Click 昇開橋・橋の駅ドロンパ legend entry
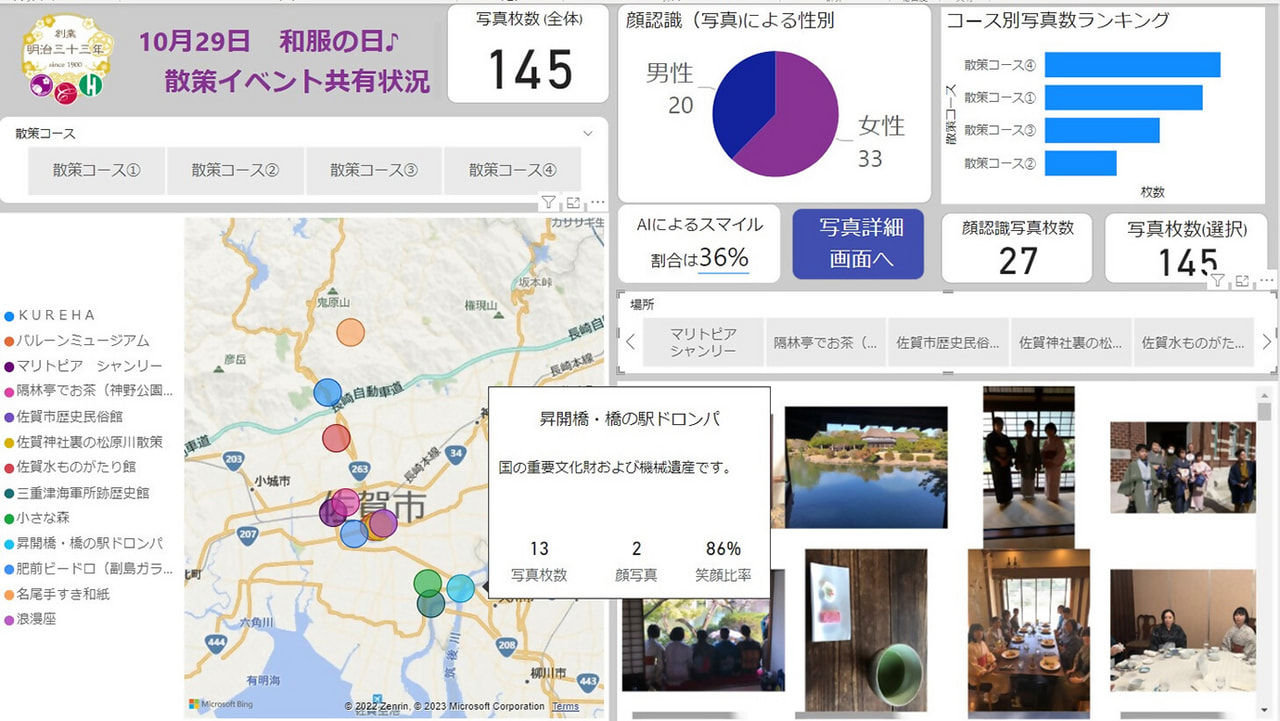The image size is (1280, 721). (83, 544)
